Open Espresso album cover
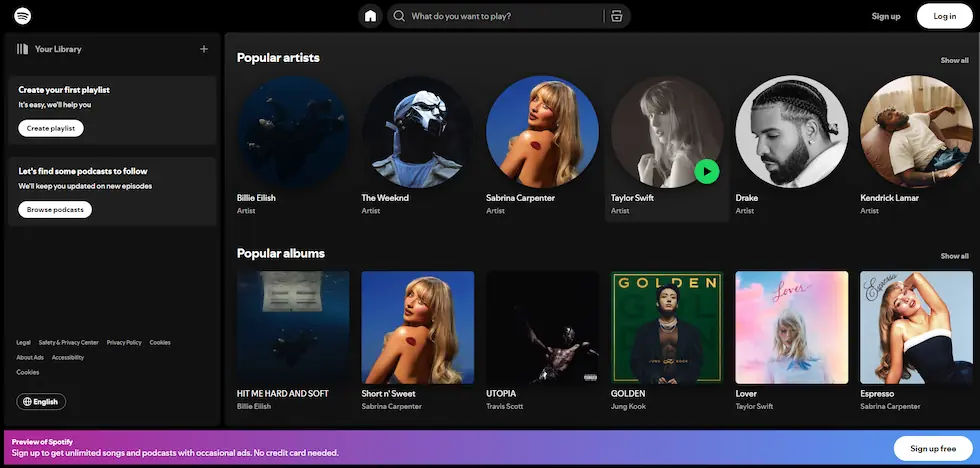The image size is (980, 468). [x=916, y=327]
